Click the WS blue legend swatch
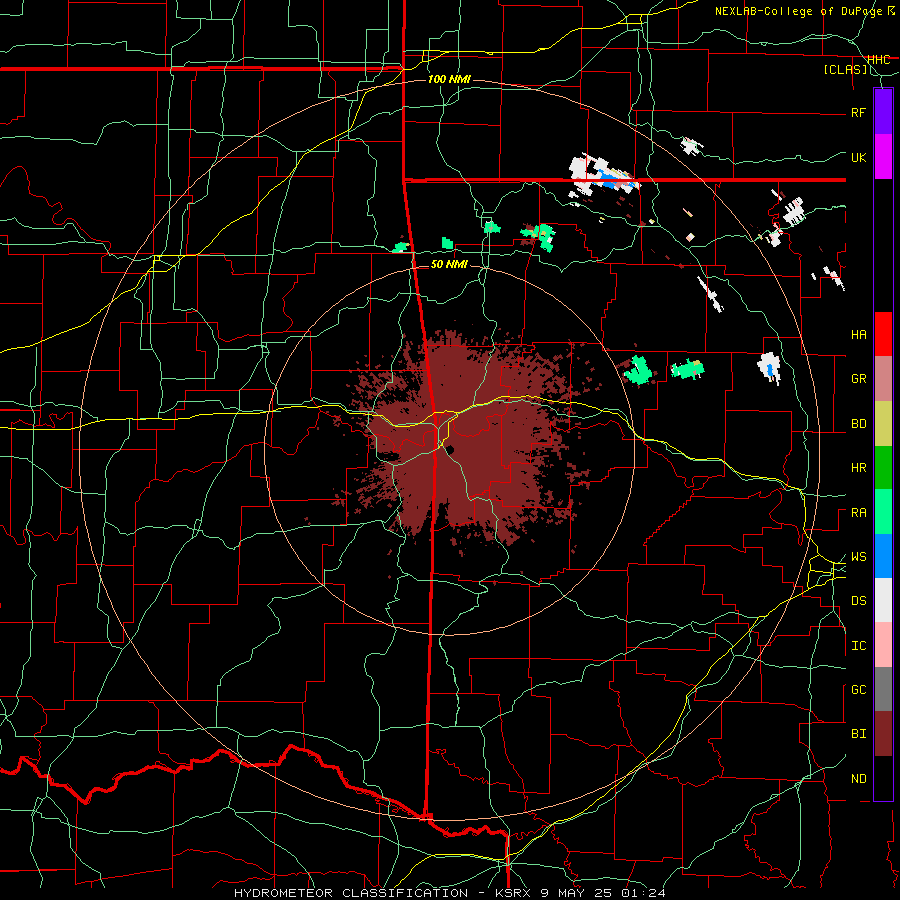The width and height of the screenshot is (900, 900). 883,556
